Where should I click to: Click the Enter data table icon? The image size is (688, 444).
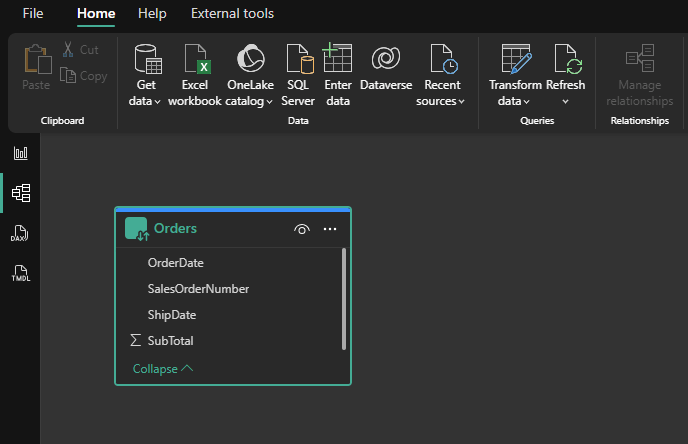pos(338,58)
